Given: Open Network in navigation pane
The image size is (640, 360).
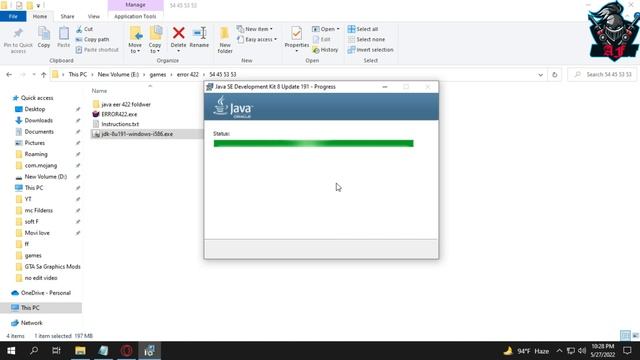Looking at the screenshot, I should point(31,323).
